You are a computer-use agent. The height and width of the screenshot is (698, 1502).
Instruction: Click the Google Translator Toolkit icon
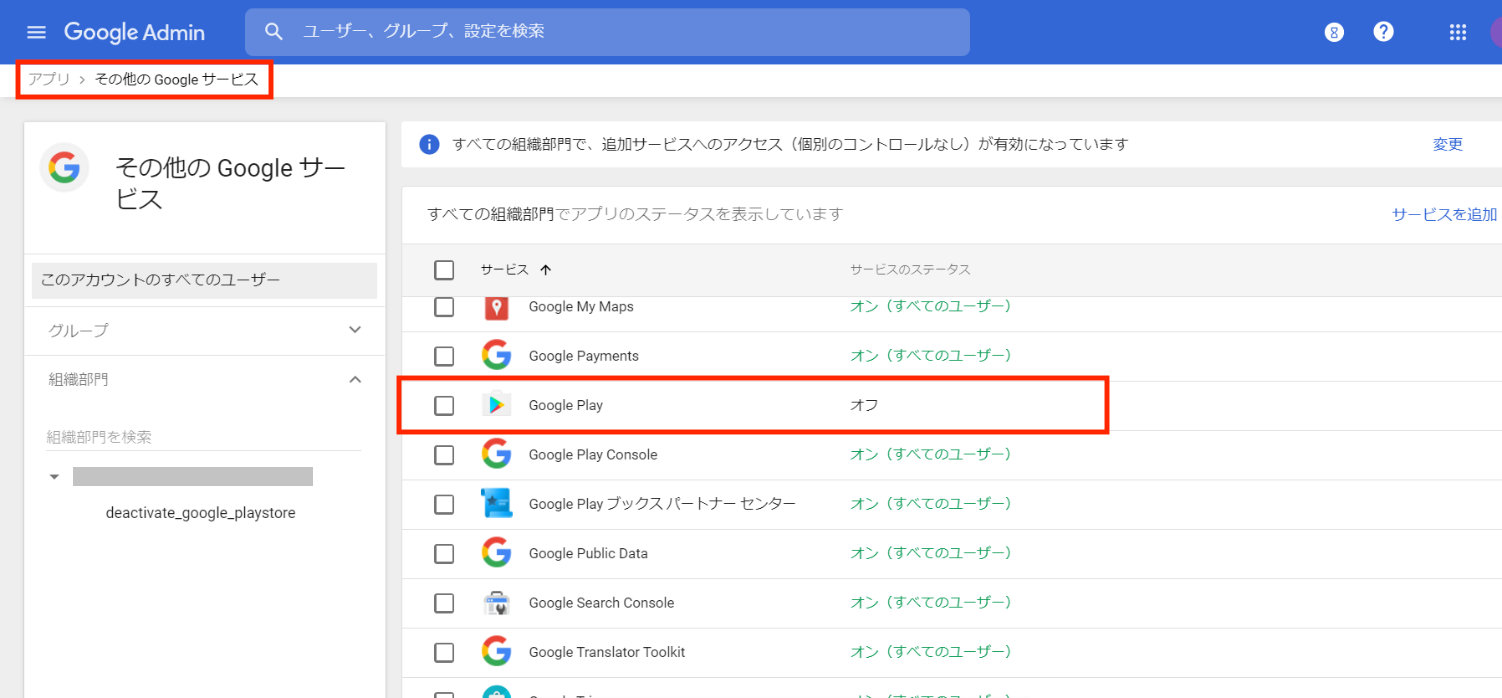496,651
